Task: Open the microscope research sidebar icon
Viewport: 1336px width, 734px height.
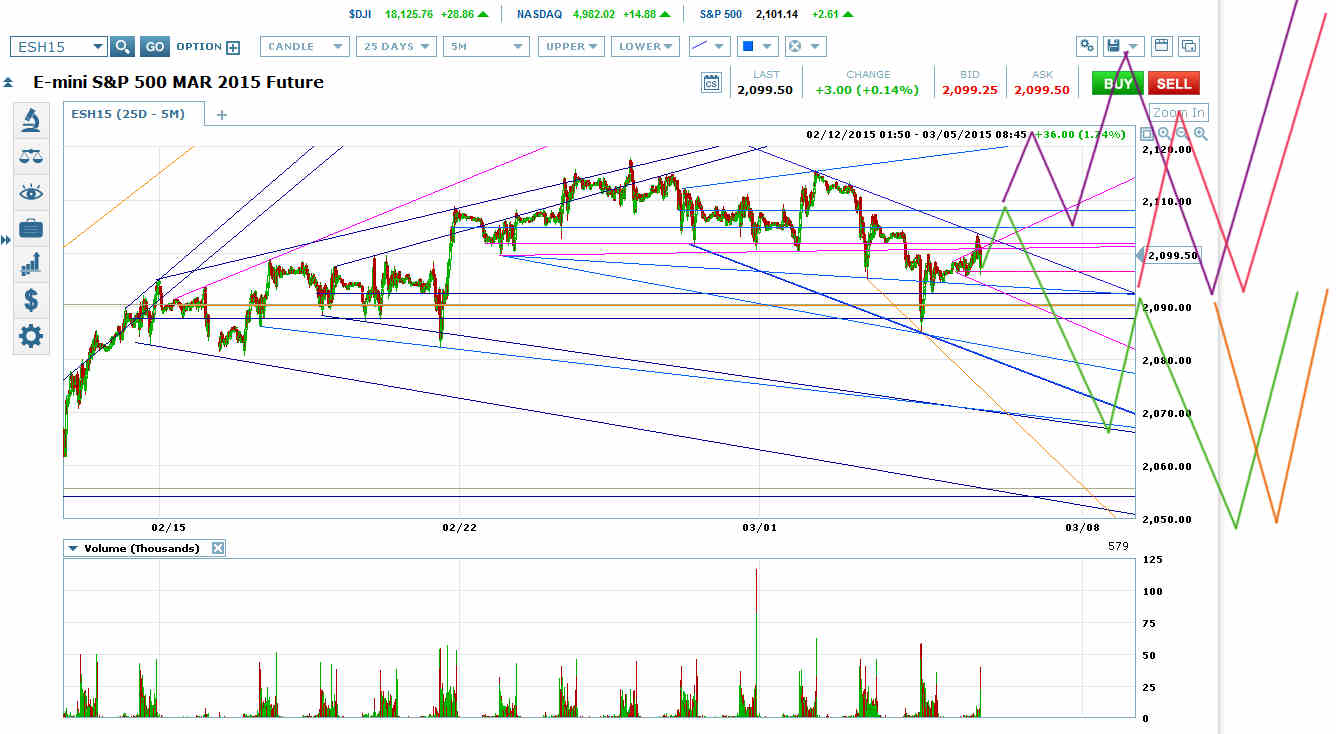Action: point(31,121)
